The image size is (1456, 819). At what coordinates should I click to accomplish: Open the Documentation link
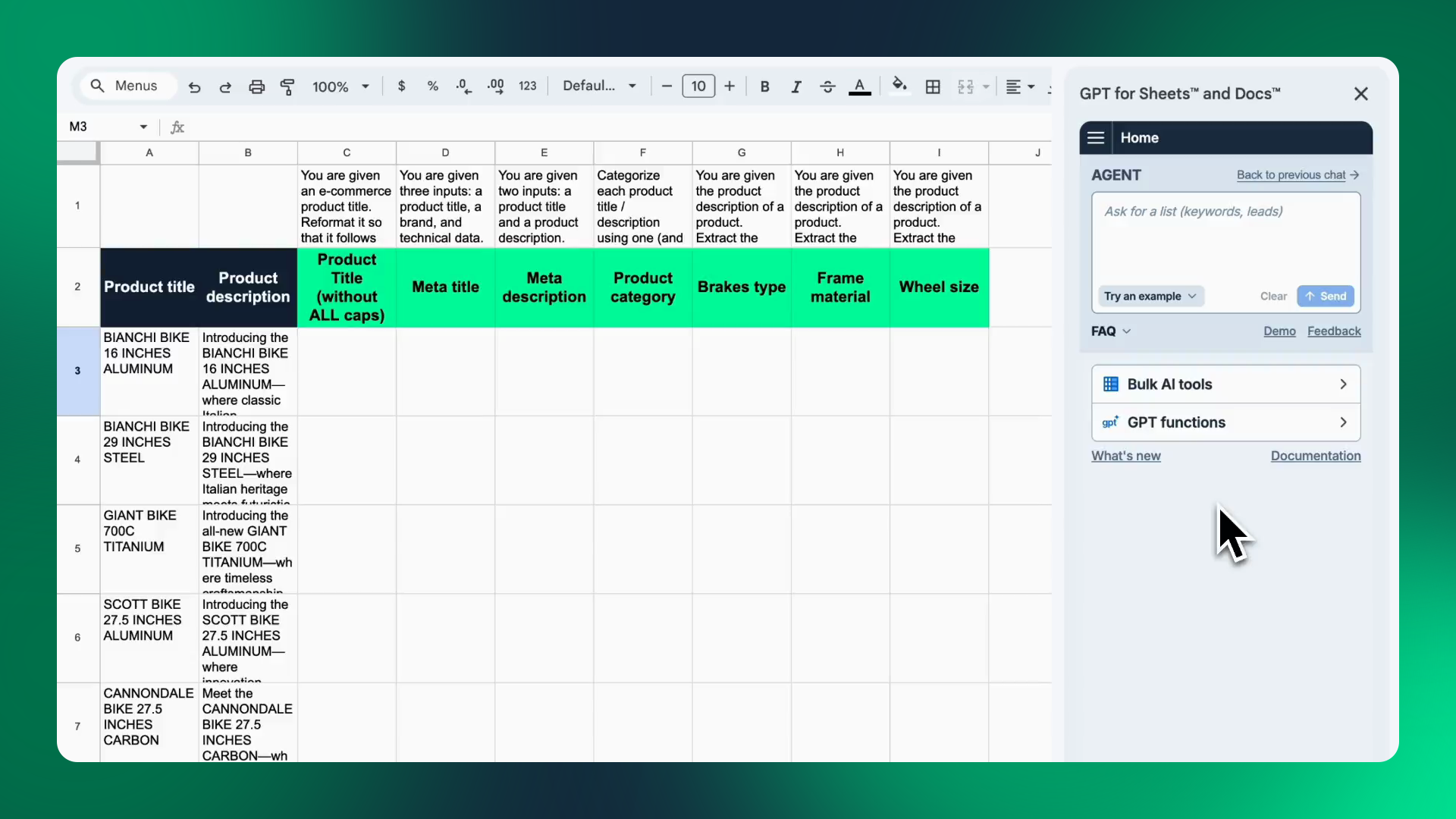pyautogui.click(x=1315, y=456)
